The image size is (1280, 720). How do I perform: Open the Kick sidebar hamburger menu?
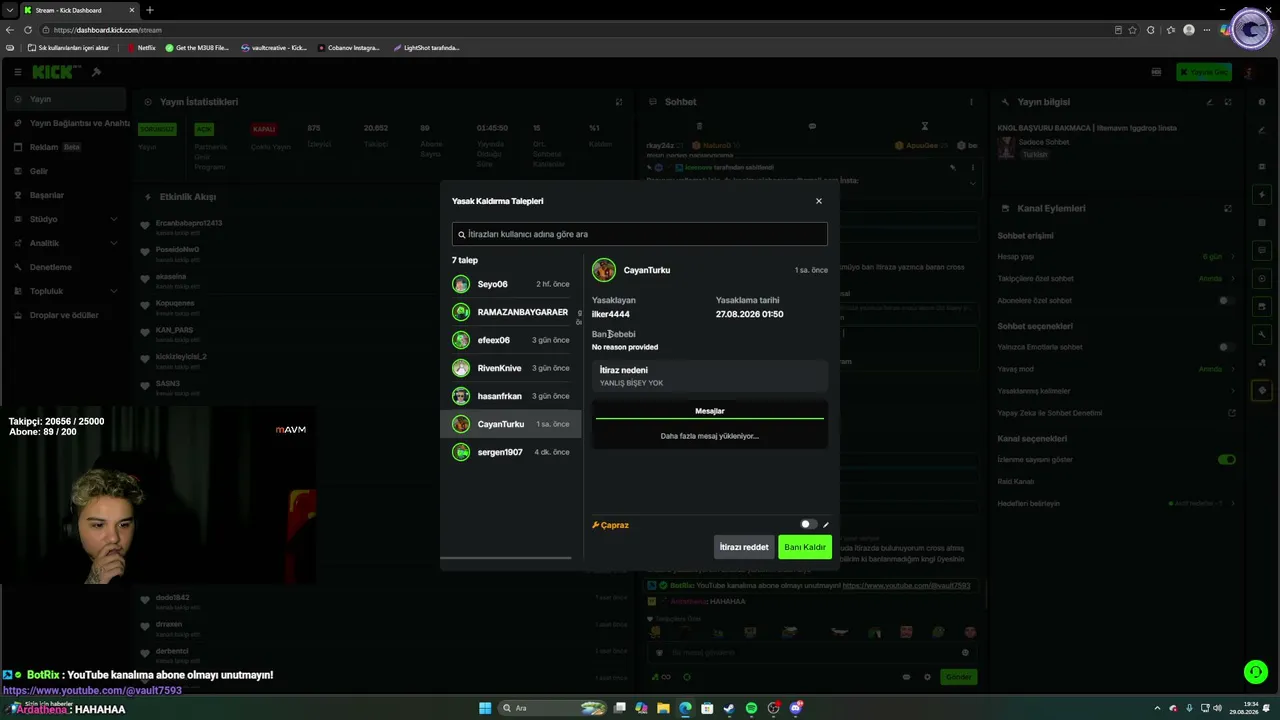pos(17,72)
